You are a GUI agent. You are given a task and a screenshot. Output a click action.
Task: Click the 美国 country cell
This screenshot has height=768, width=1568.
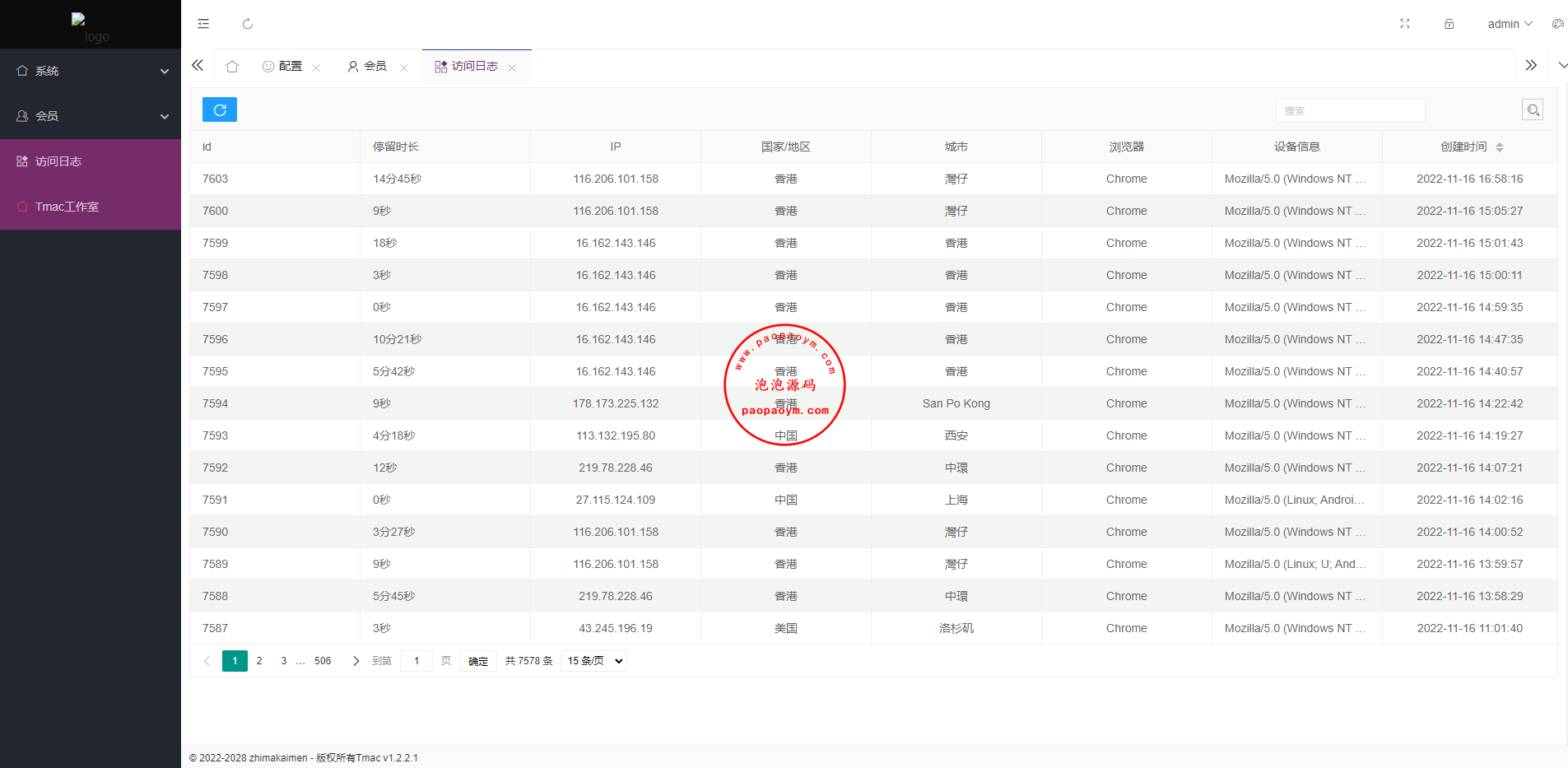786,628
